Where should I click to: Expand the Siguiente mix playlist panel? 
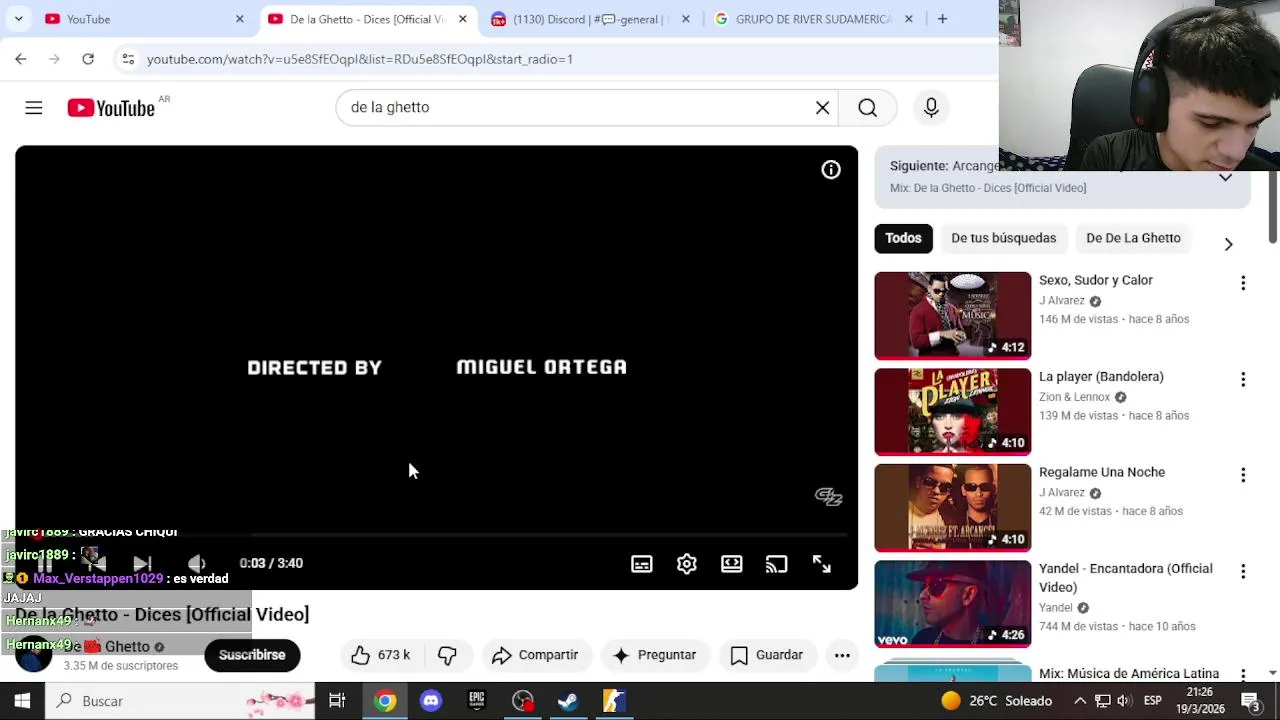pos(1225,178)
